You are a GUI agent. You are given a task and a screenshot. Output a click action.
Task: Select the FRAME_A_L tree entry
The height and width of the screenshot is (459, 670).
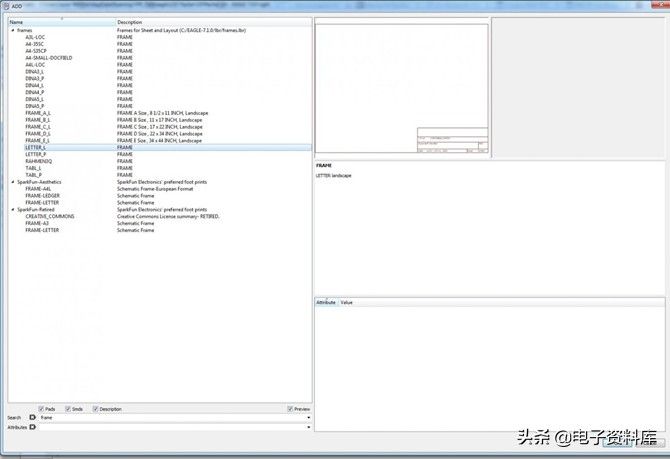click(x=38, y=113)
